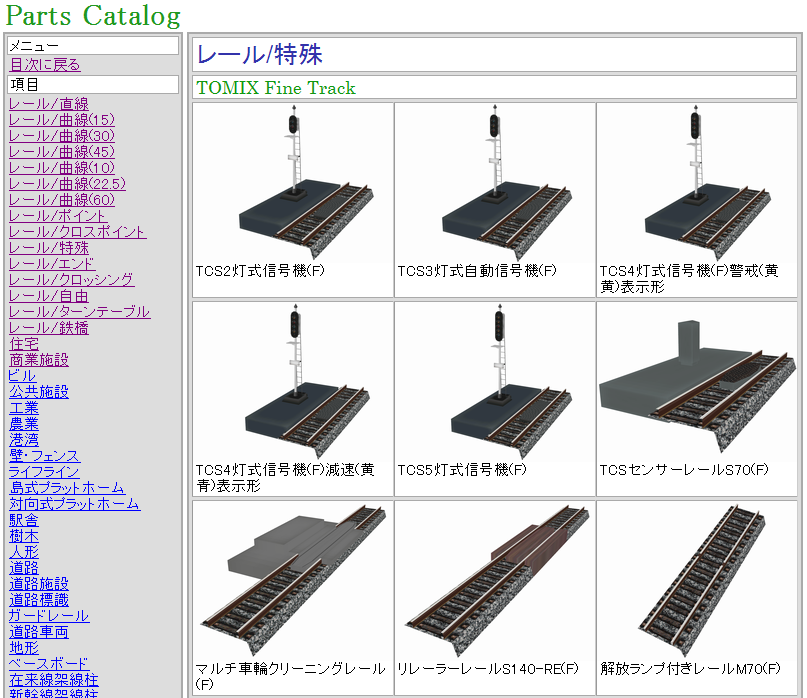Select the 人形 category link

click(24, 552)
